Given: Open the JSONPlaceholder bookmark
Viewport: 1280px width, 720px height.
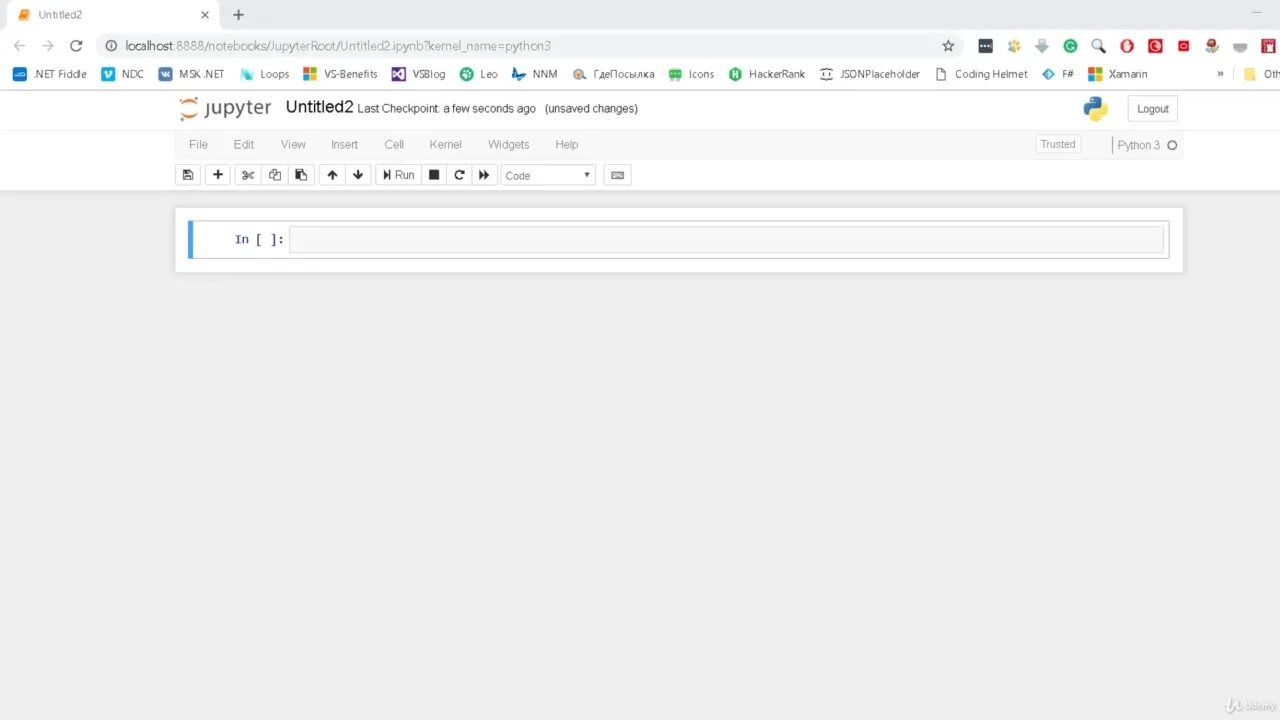Looking at the screenshot, I should (x=869, y=74).
